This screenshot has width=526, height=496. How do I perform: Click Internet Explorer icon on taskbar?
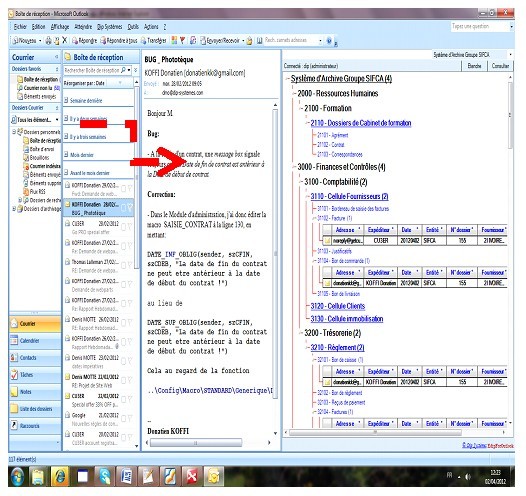point(60,476)
